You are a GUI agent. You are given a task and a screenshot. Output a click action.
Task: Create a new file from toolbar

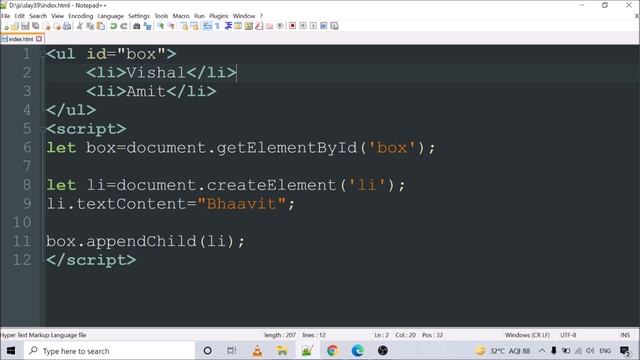(x=6, y=26)
